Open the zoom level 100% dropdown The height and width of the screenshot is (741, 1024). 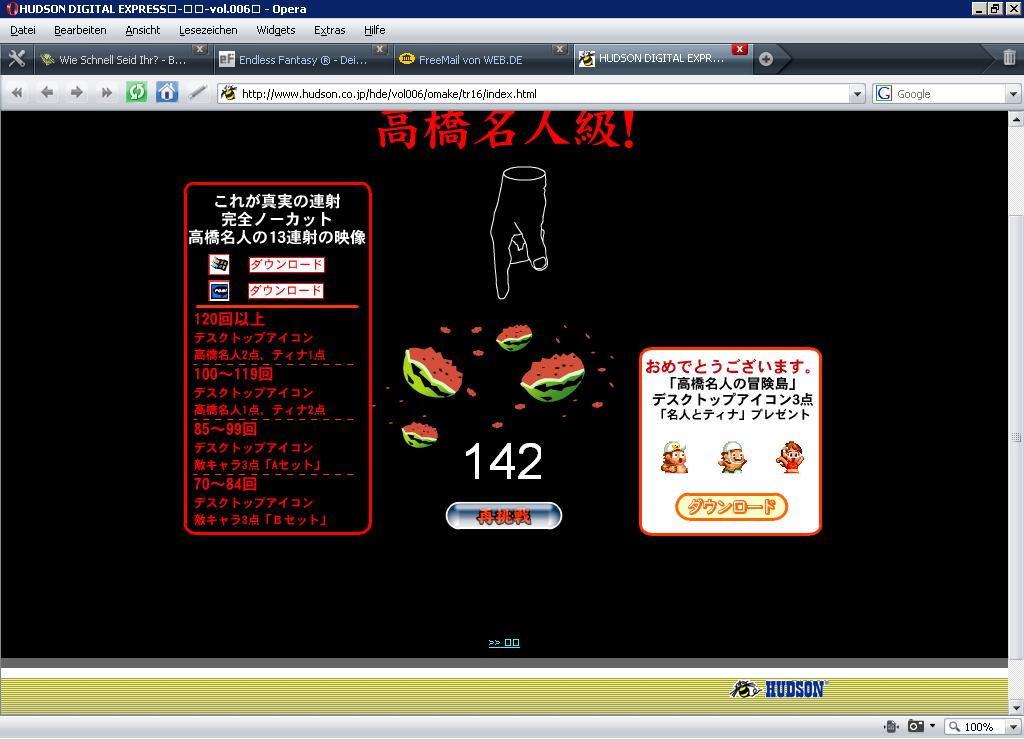tap(1014, 727)
